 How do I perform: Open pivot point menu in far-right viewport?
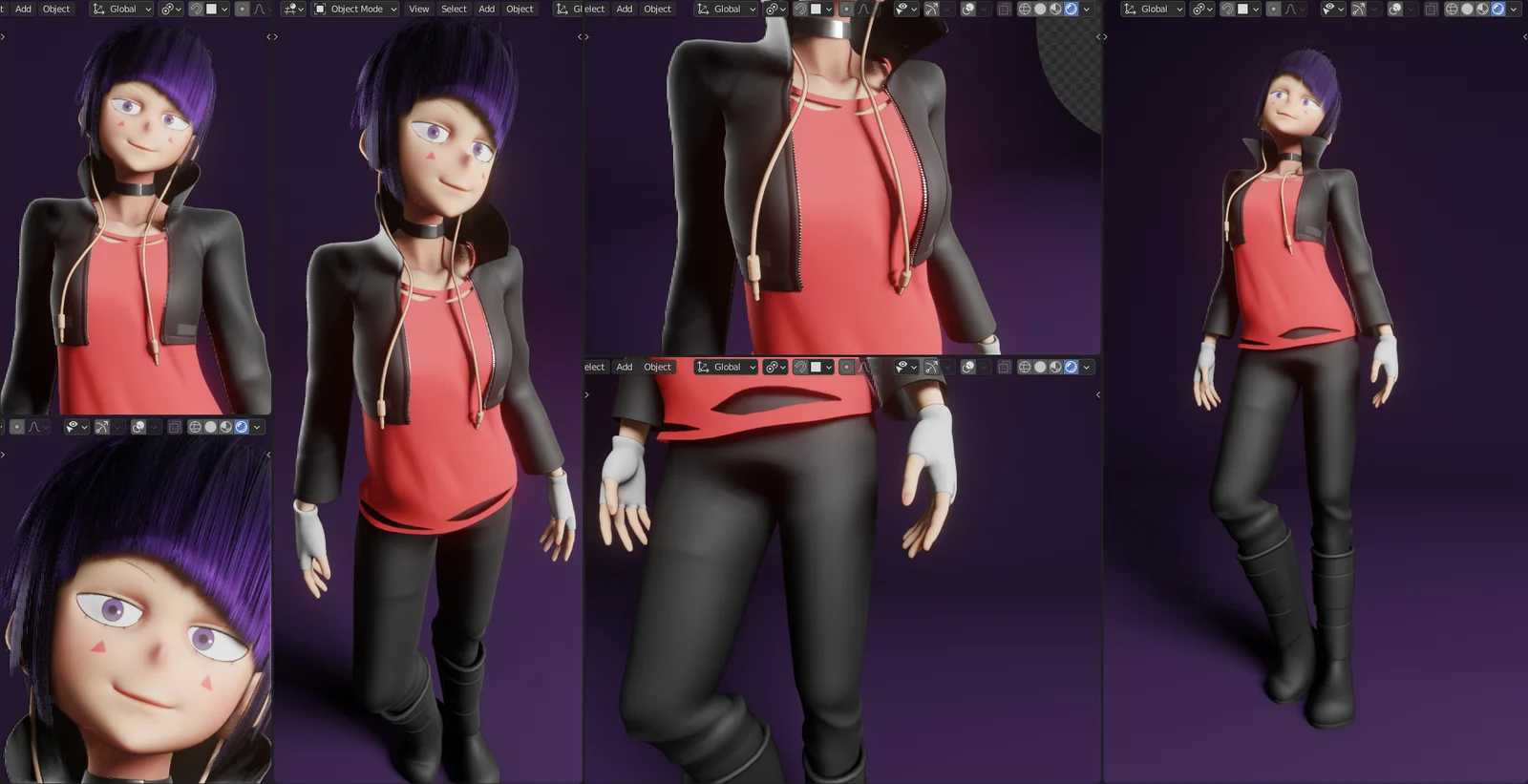(1202, 9)
